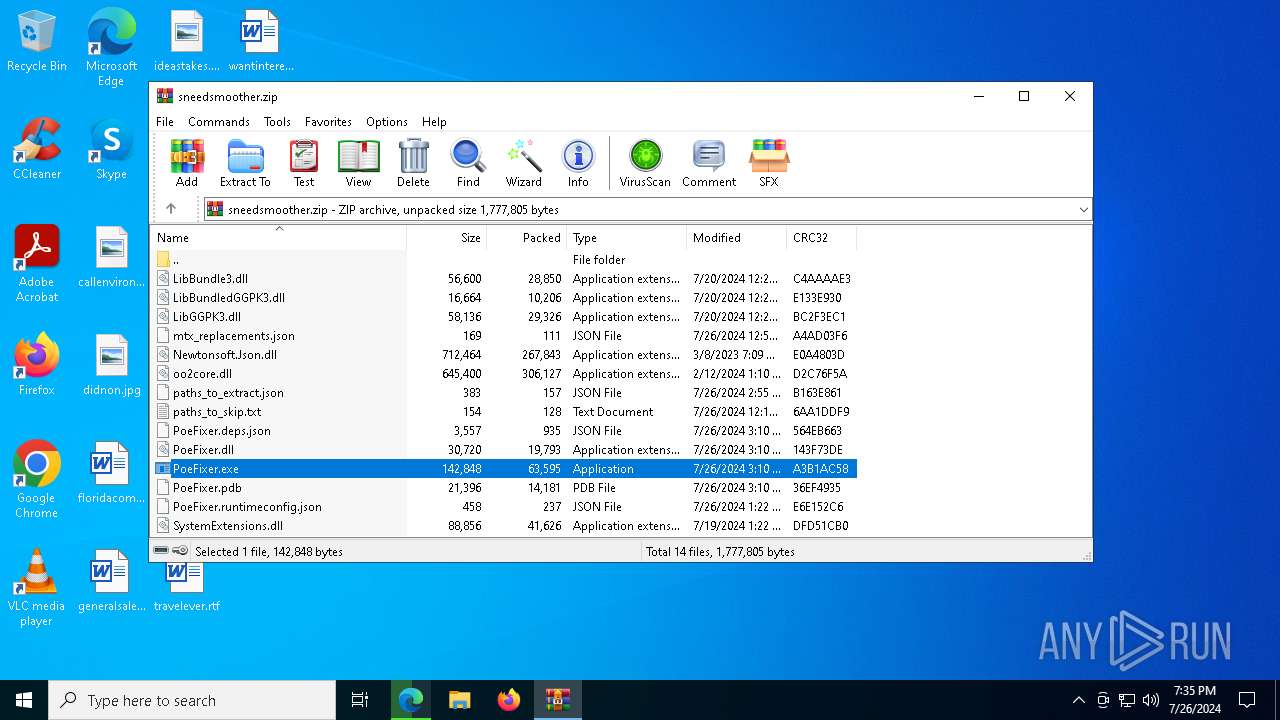Select LibGGPK3.dll file

point(504,317)
